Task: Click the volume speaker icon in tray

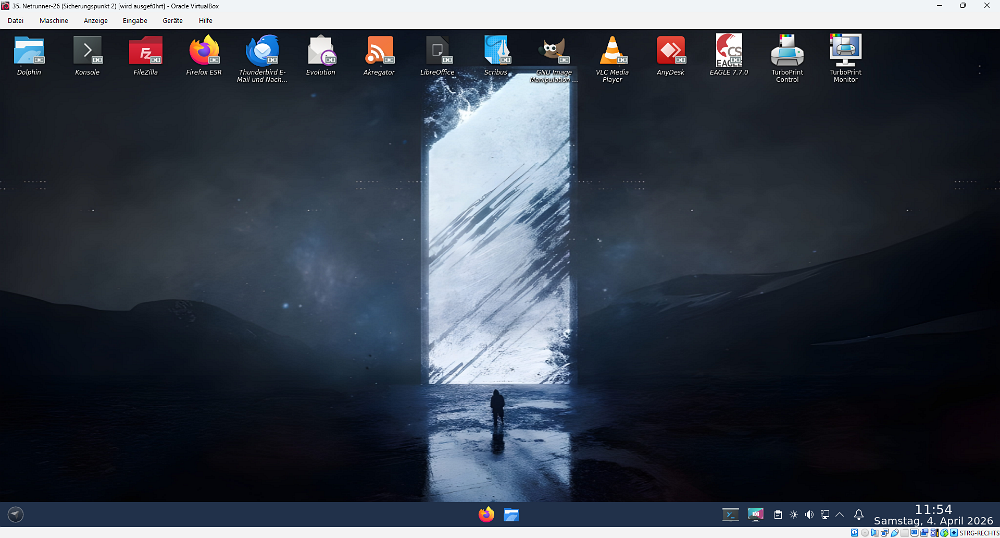Action: (x=809, y=515)
